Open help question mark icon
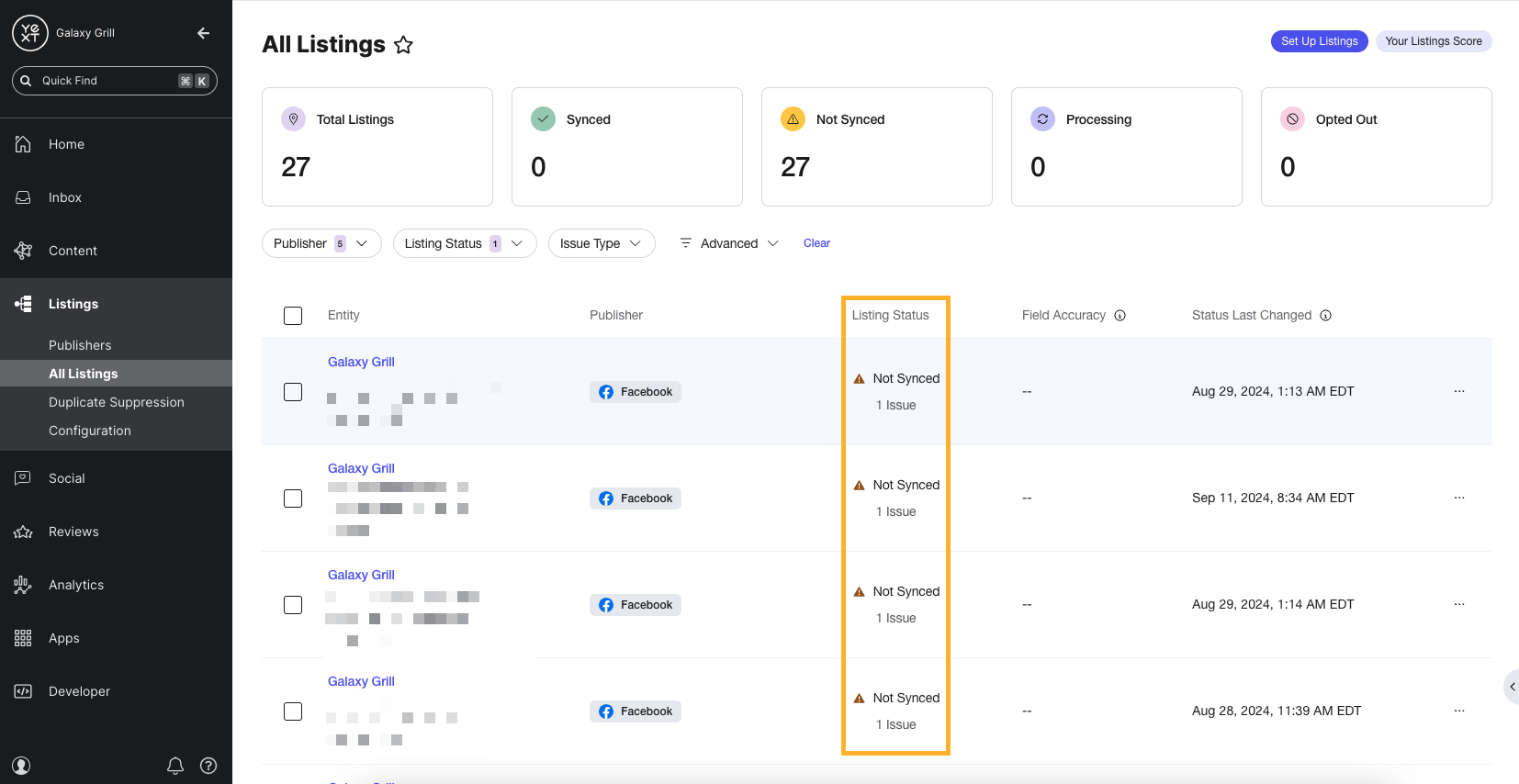 click(208, 766)
